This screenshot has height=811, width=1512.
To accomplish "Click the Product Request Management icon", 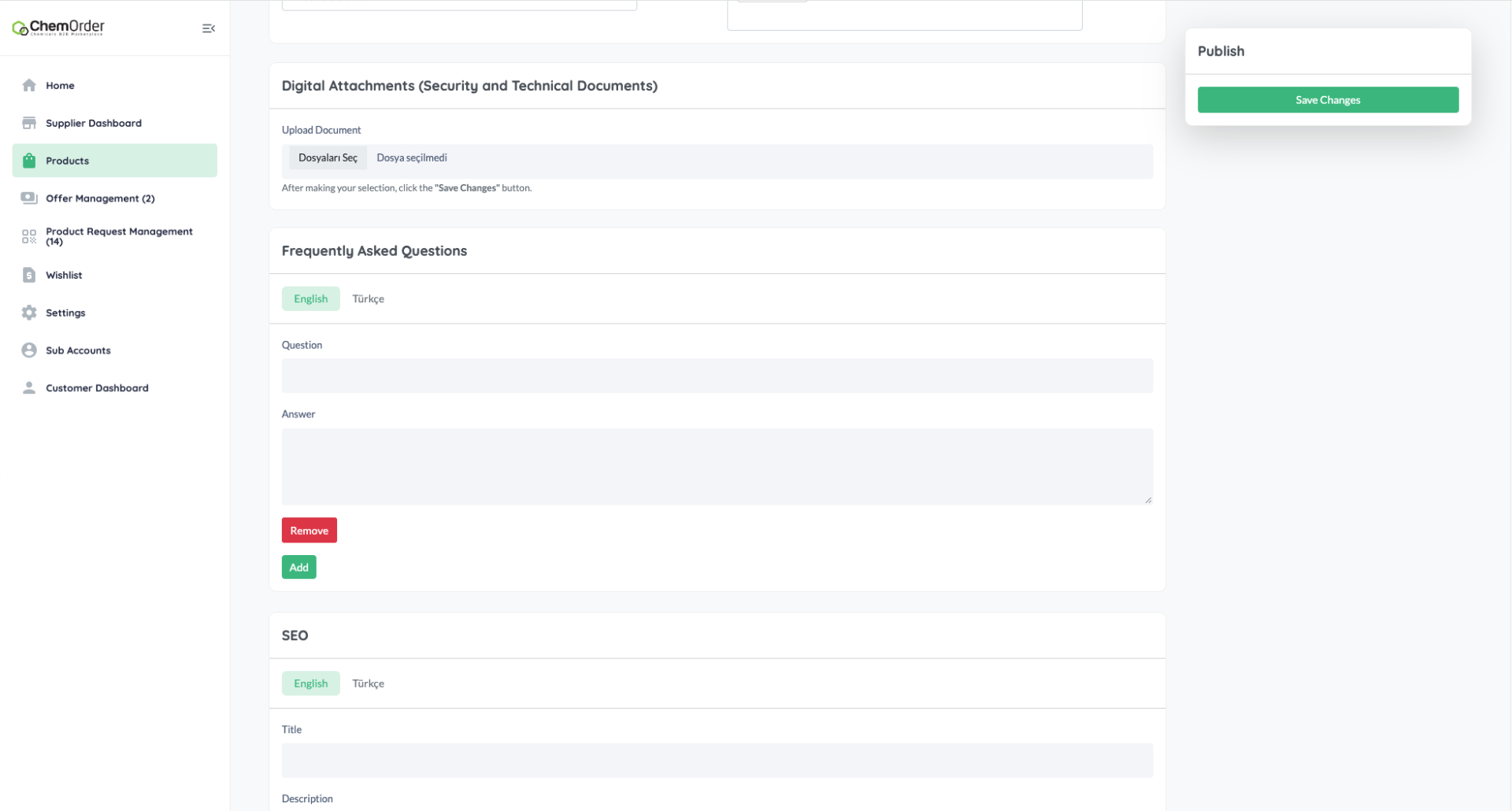I will point(29,236).
